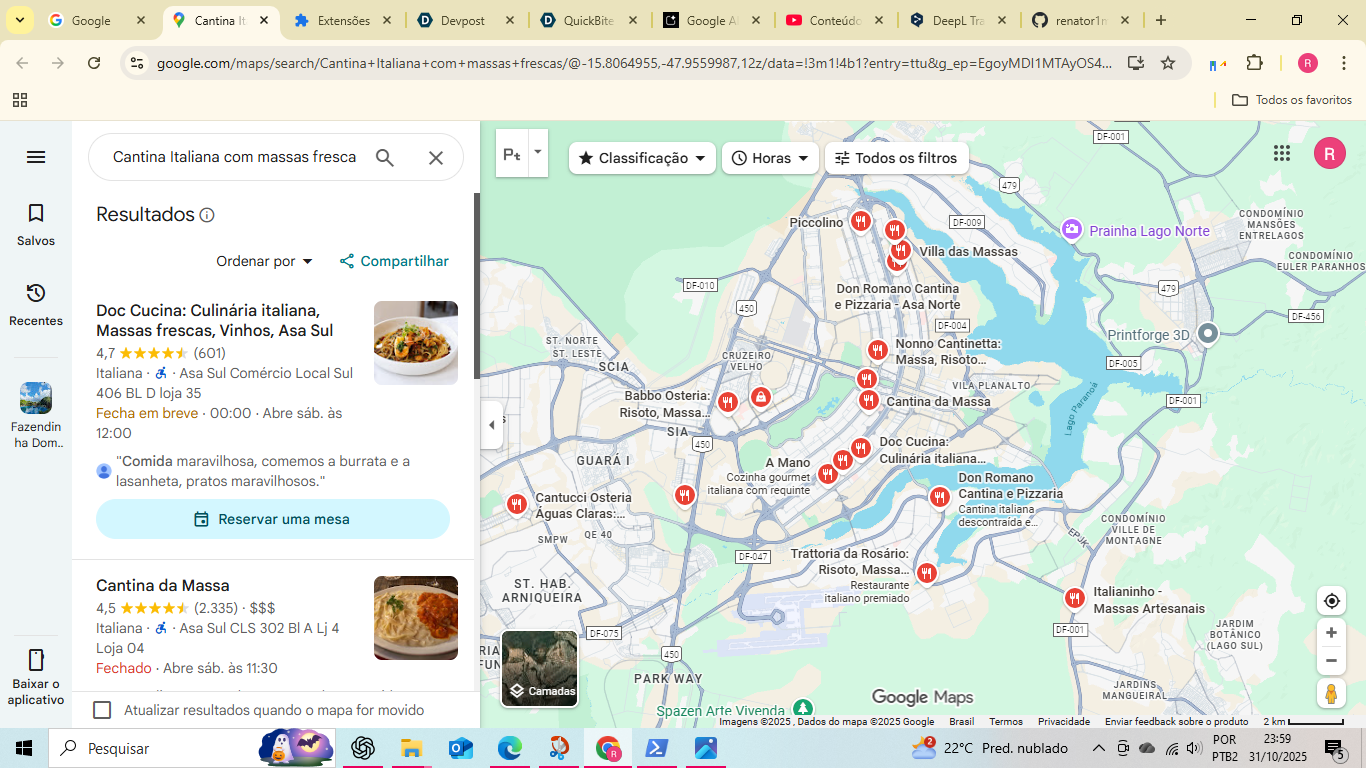Click Baixar o aplicativo phone icon
Screen dimensions: 1366x768
click(x=36, y=660)
